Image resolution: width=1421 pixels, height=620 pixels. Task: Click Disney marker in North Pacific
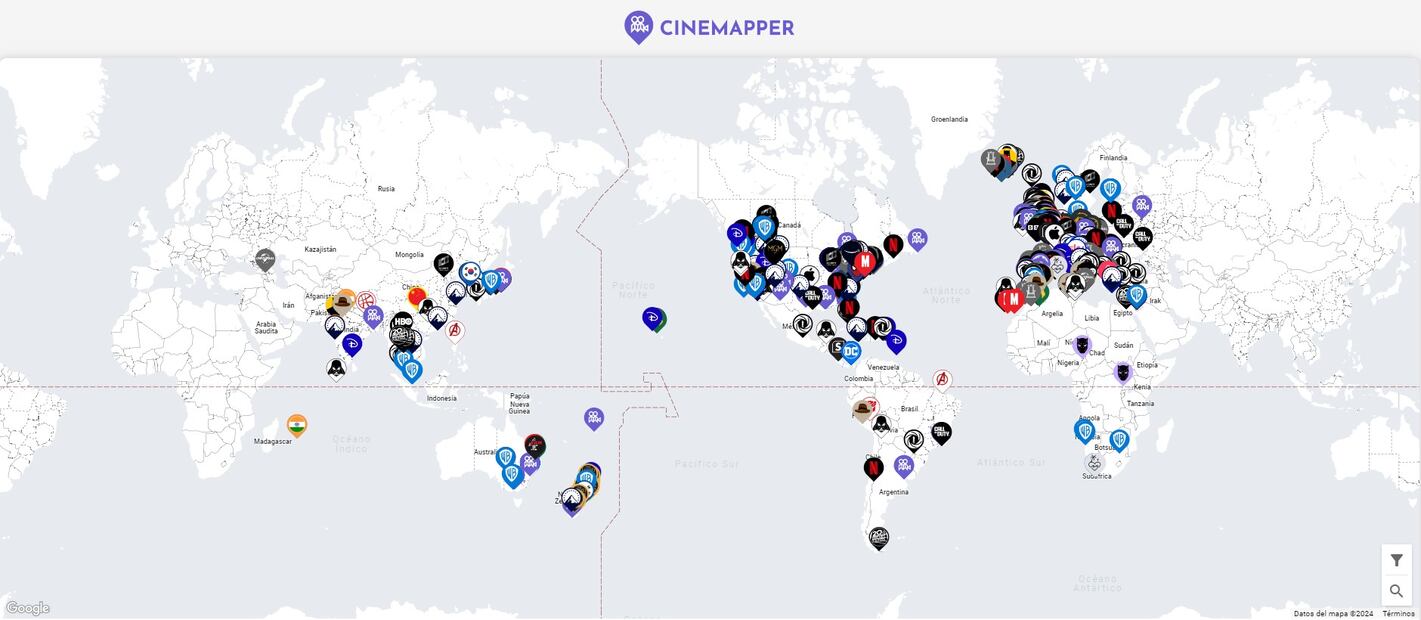click(652, 318)
